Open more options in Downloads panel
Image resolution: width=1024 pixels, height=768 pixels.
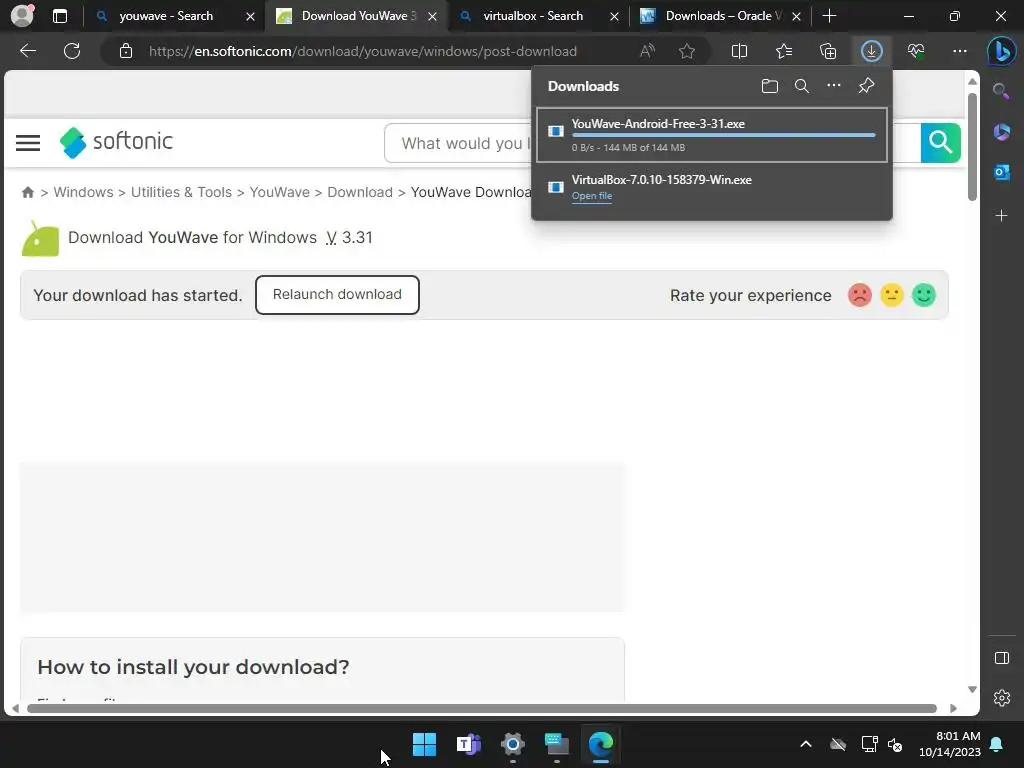834,86
